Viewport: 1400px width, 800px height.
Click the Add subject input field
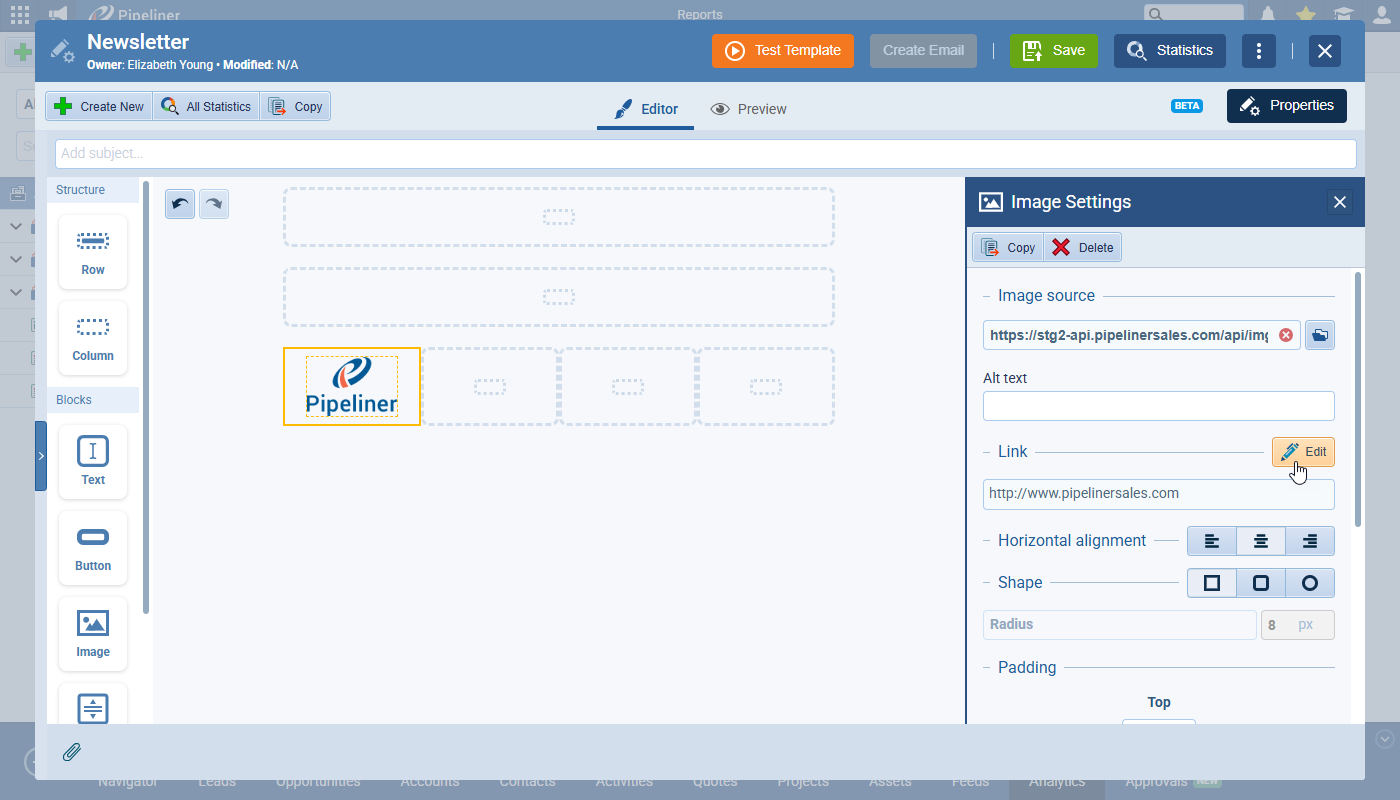click(x=705, y=154)
